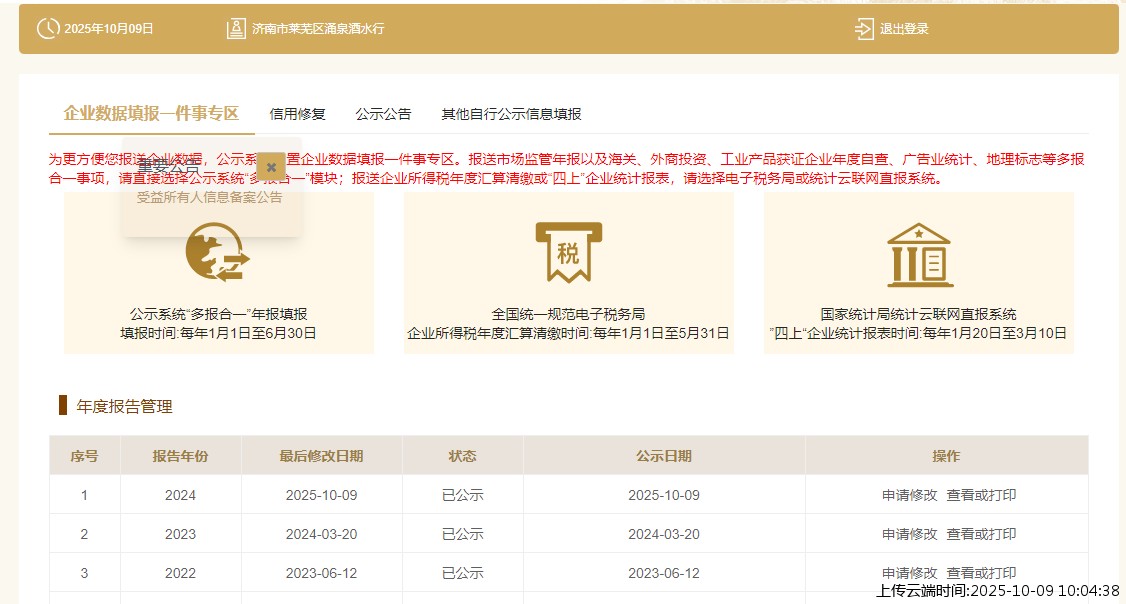Screen dimensions: 1126x604
Task: Open 其他自行公示信息填报 tab
Action: point(511,114)
